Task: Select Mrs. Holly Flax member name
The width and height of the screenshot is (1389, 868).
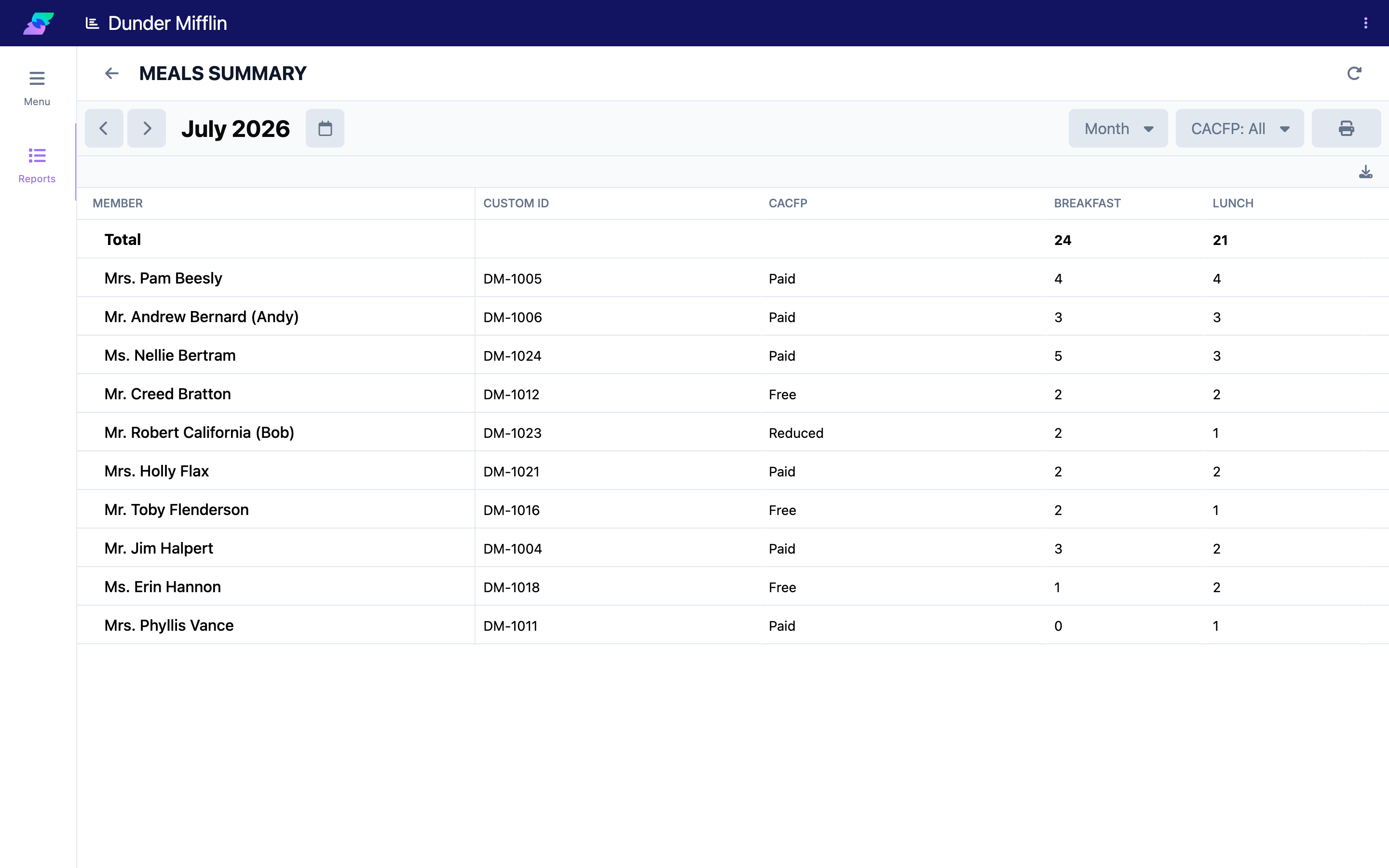Action: tap(157, 471)
